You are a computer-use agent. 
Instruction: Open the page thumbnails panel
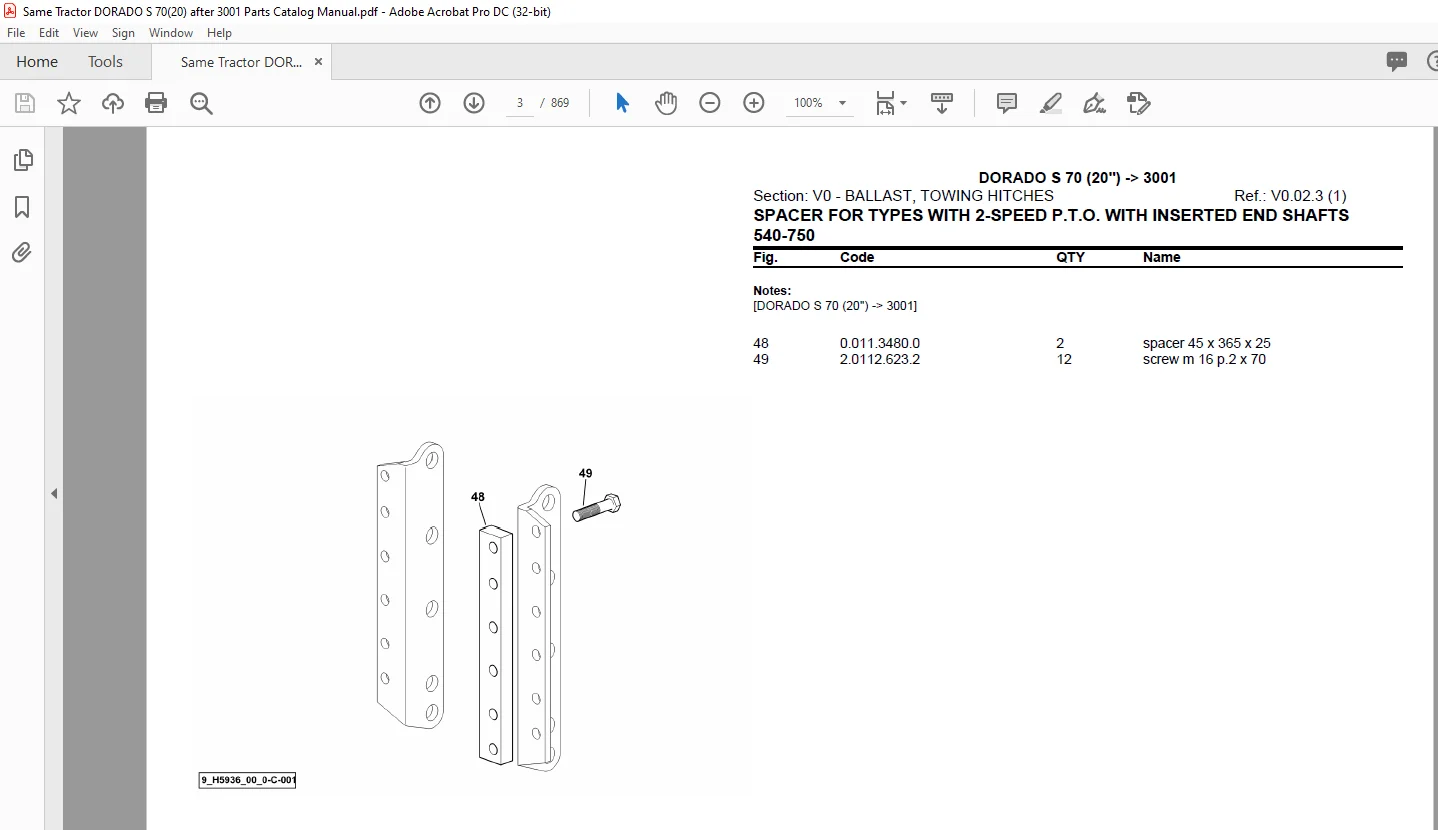click(22, 160)
